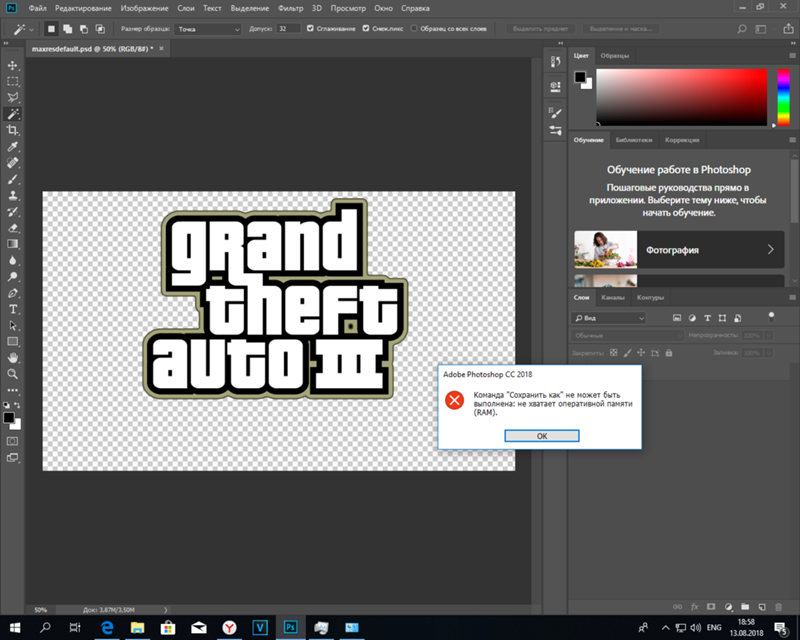Open Photoshop search magnifier in options bar
The image size is (800, 640).
click(x=742, y=29)
